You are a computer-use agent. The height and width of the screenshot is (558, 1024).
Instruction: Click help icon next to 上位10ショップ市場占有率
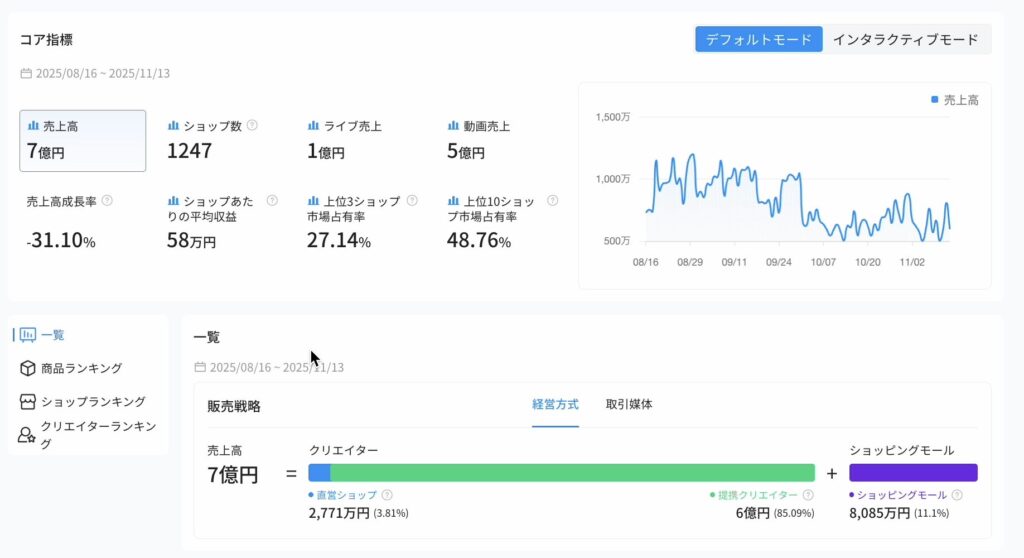(552, 201)
